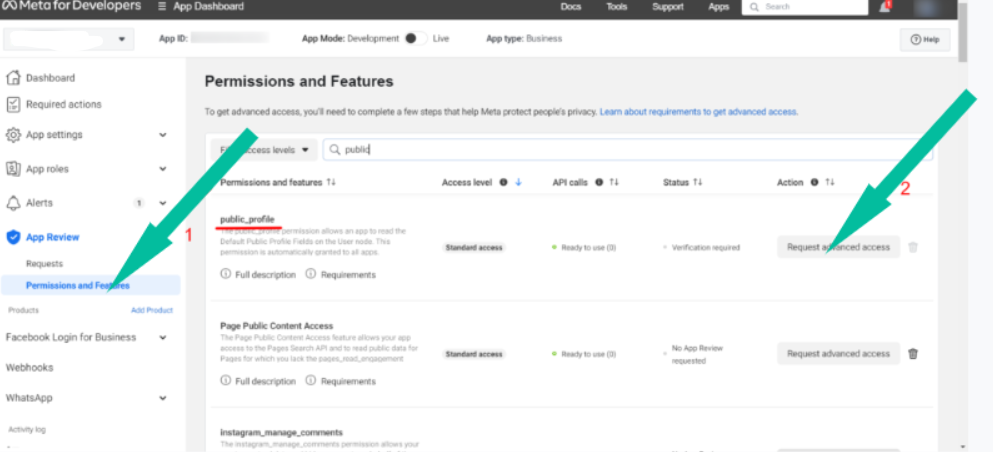This screenshot has height=452, width=993.
Task: Select Permissions and Features sidebar item
Action: [91, 286]
